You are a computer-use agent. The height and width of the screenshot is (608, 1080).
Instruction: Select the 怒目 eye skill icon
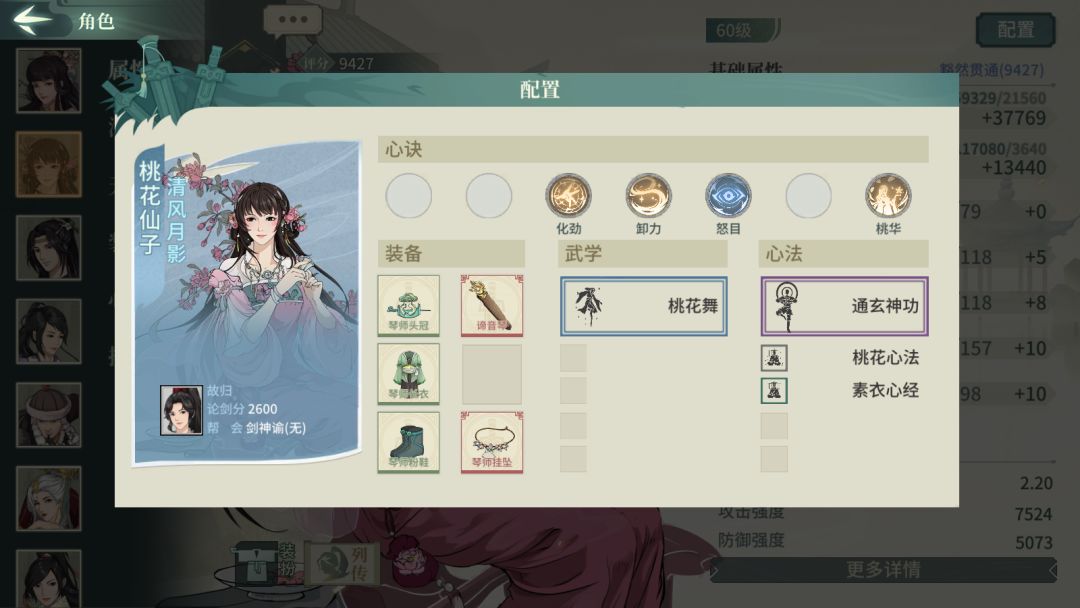click(x=728, y=196)
